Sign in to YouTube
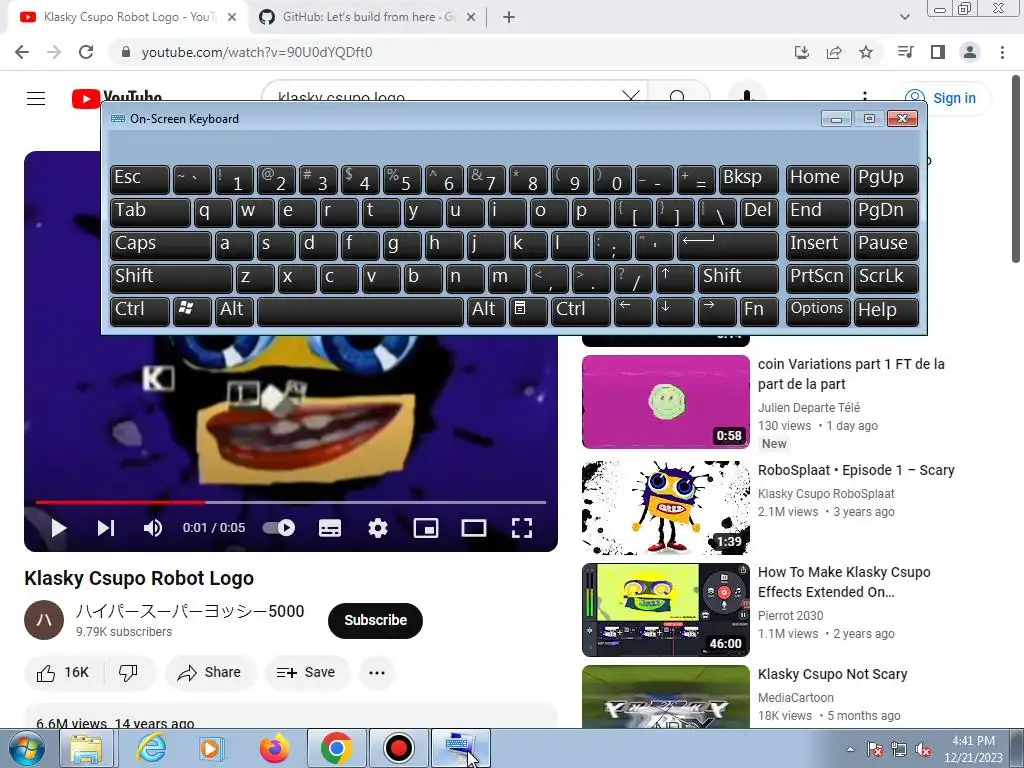This screenshot has width=1024, height=768. pos(942,98)
